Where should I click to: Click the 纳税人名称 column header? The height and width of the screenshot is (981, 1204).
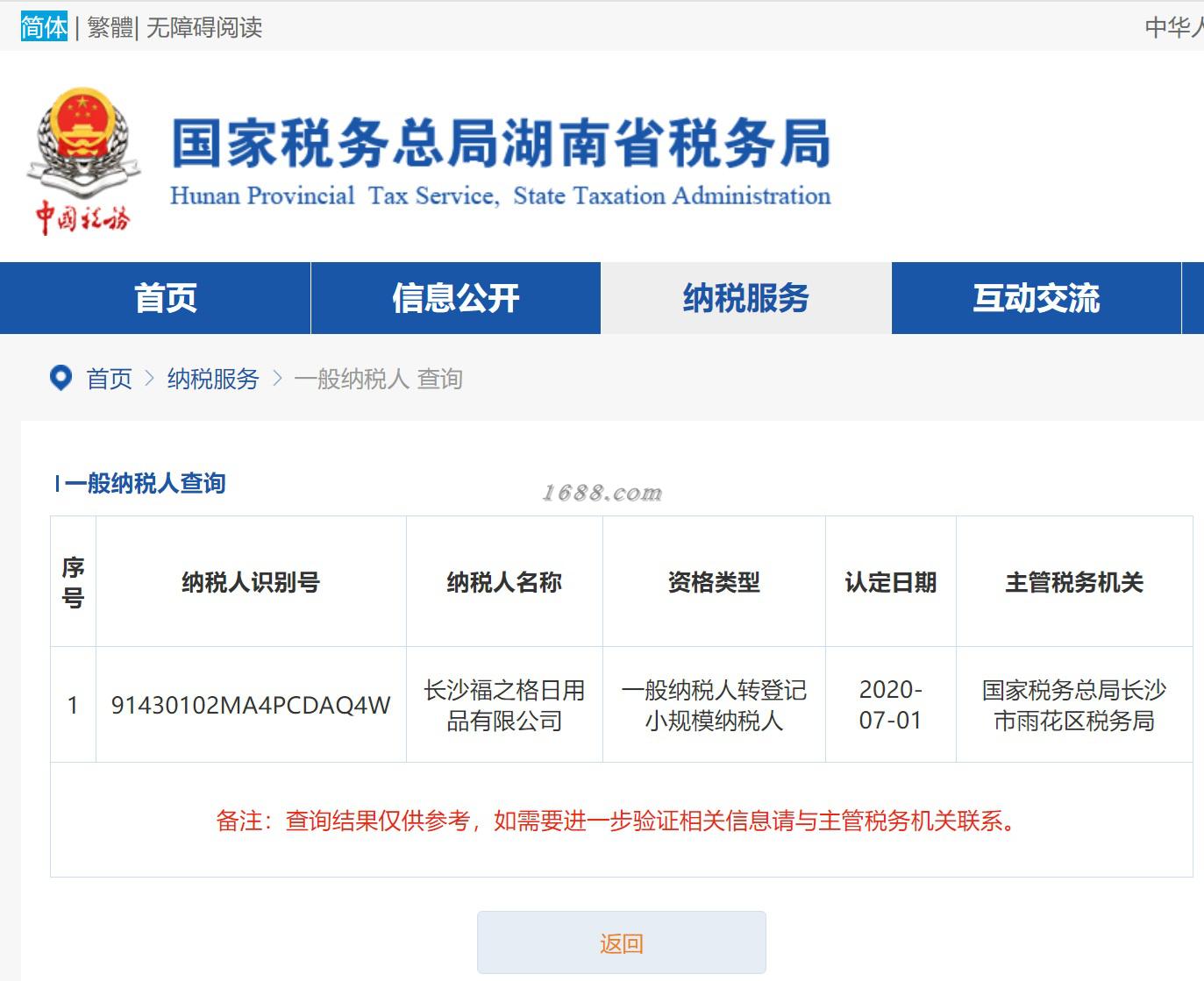tap(504, 582)
